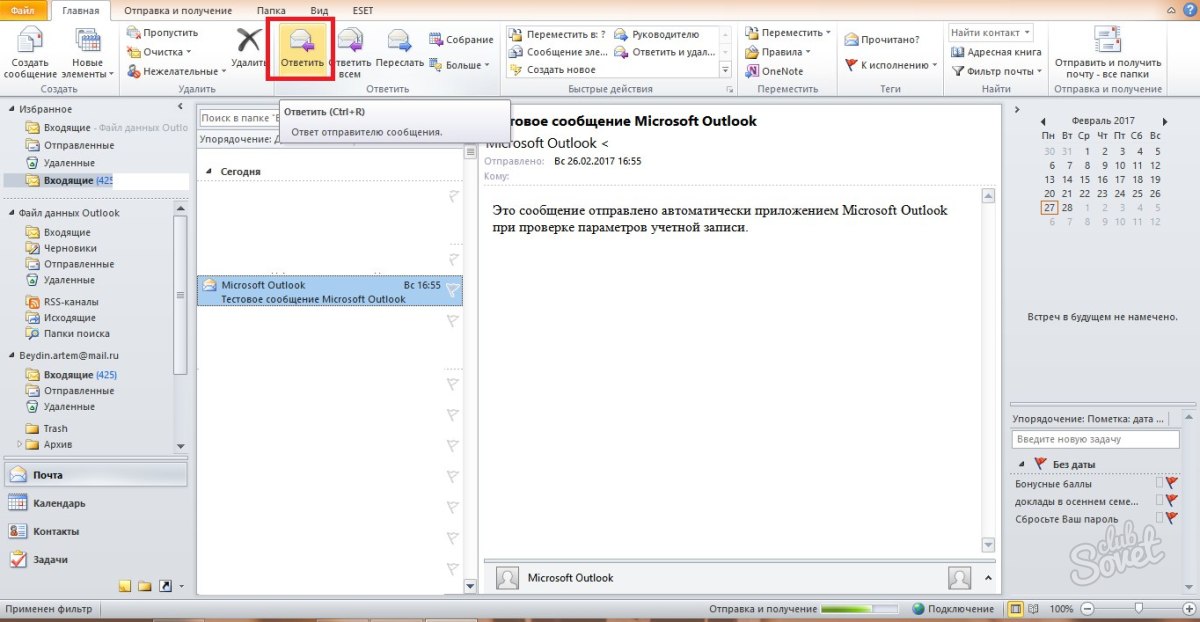Open Правила rules dropdown

click(778, 52)
